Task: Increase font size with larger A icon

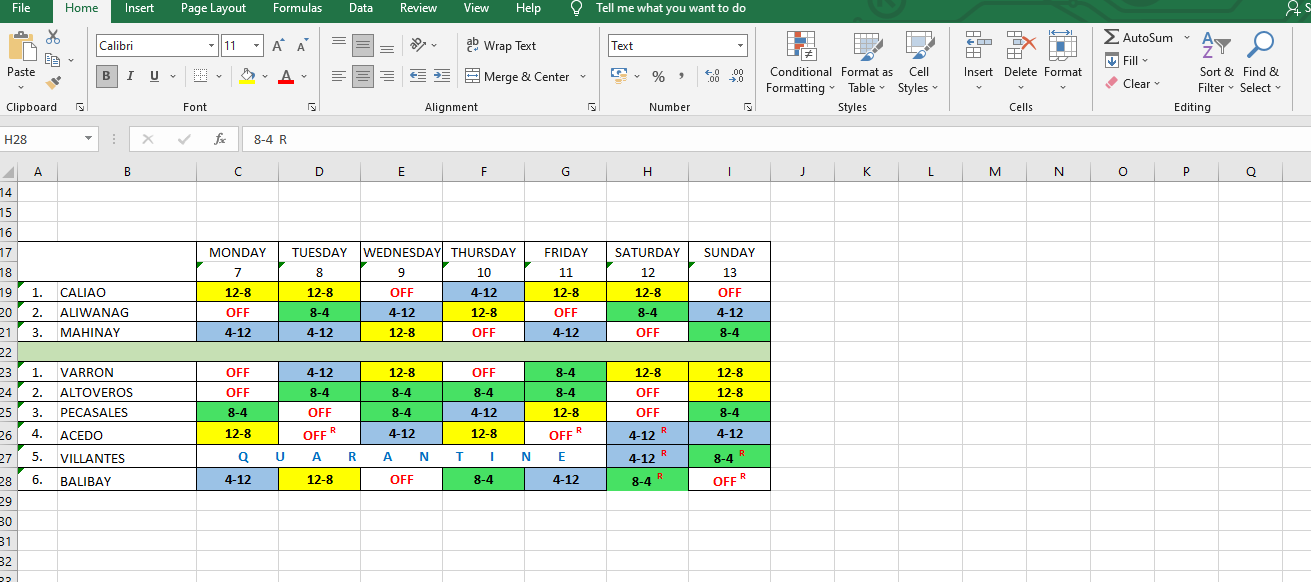Action: (x=278, y=46)
